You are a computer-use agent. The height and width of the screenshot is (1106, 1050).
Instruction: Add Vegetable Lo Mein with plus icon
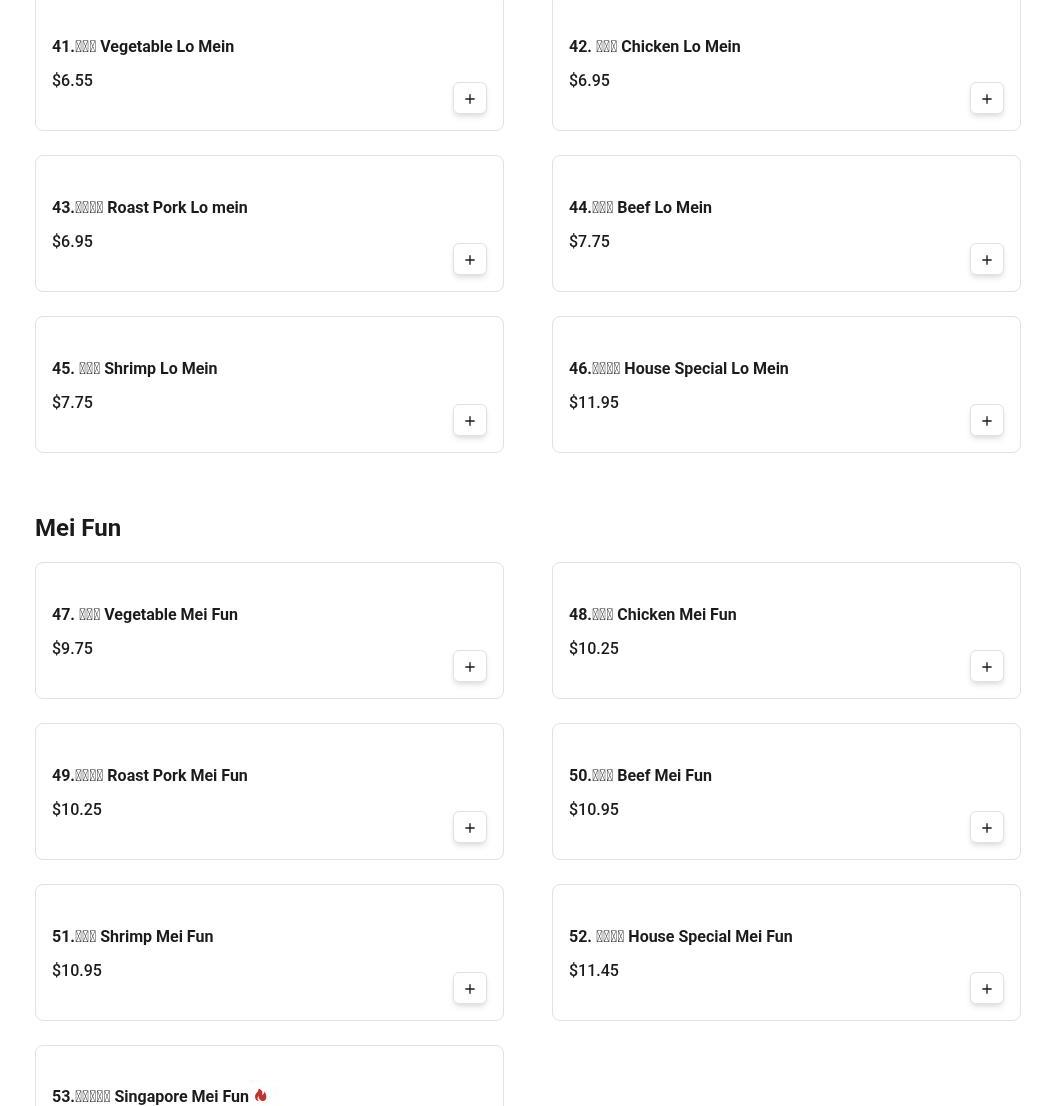(470, 99)
